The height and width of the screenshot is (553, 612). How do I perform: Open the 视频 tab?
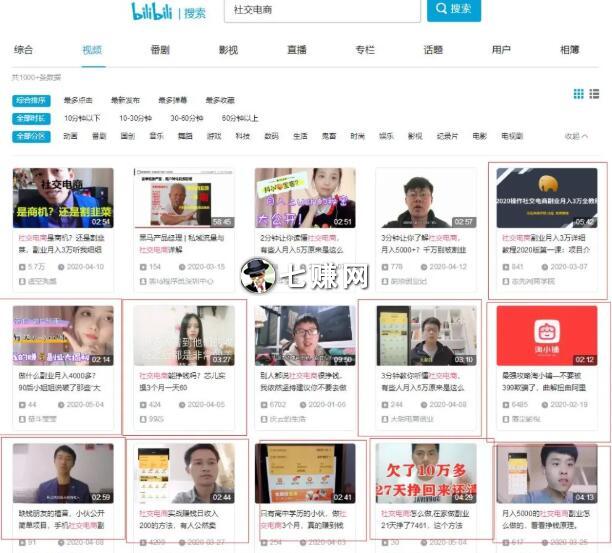92,50
